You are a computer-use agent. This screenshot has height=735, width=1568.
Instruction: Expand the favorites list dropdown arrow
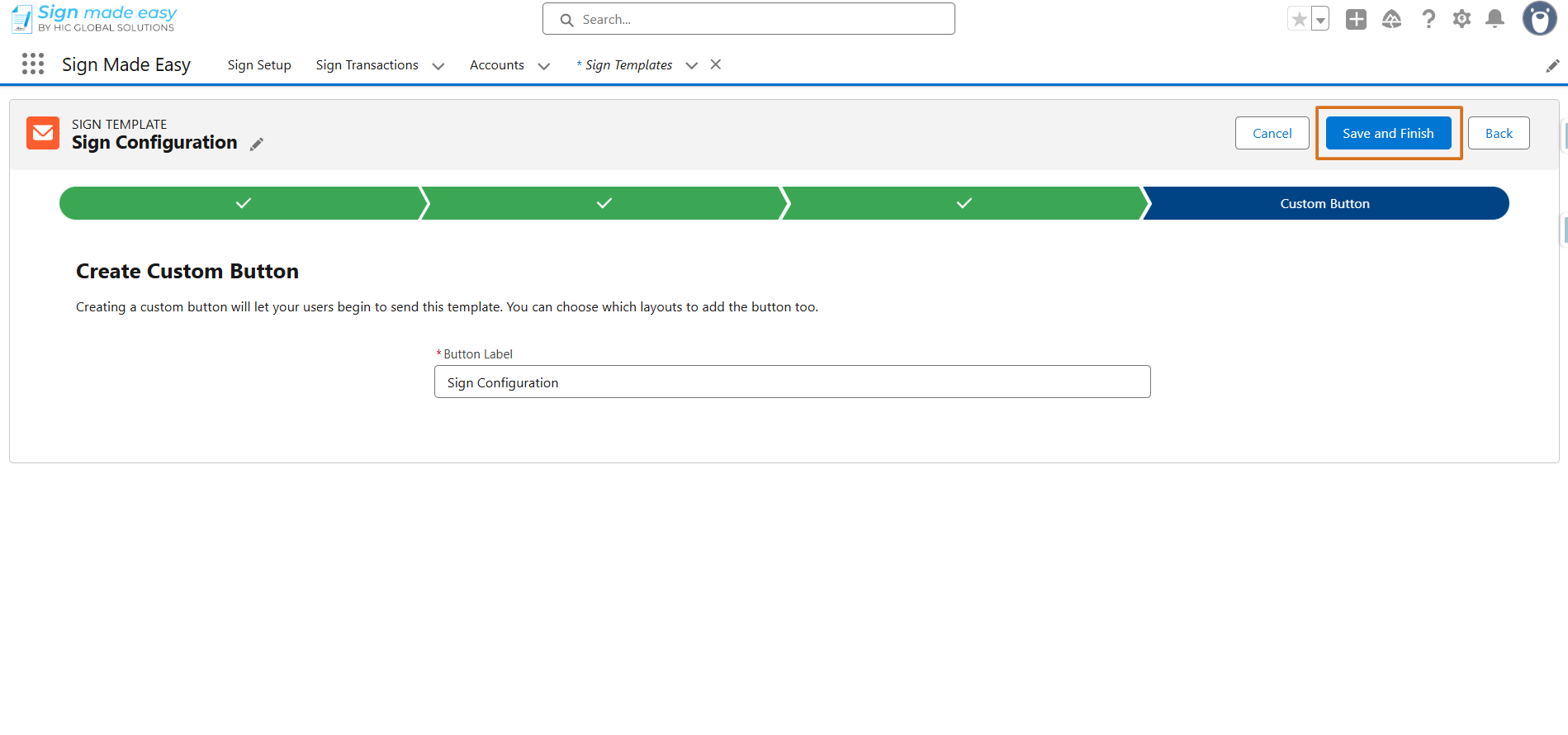(x=1320, y=19)
